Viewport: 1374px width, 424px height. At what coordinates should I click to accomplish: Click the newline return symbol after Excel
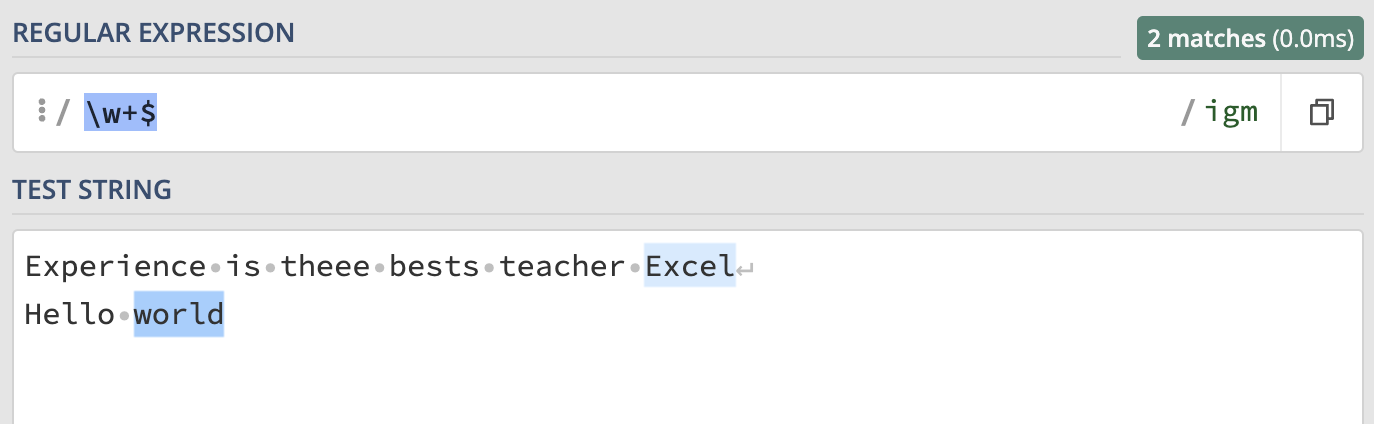click(744, 269)
